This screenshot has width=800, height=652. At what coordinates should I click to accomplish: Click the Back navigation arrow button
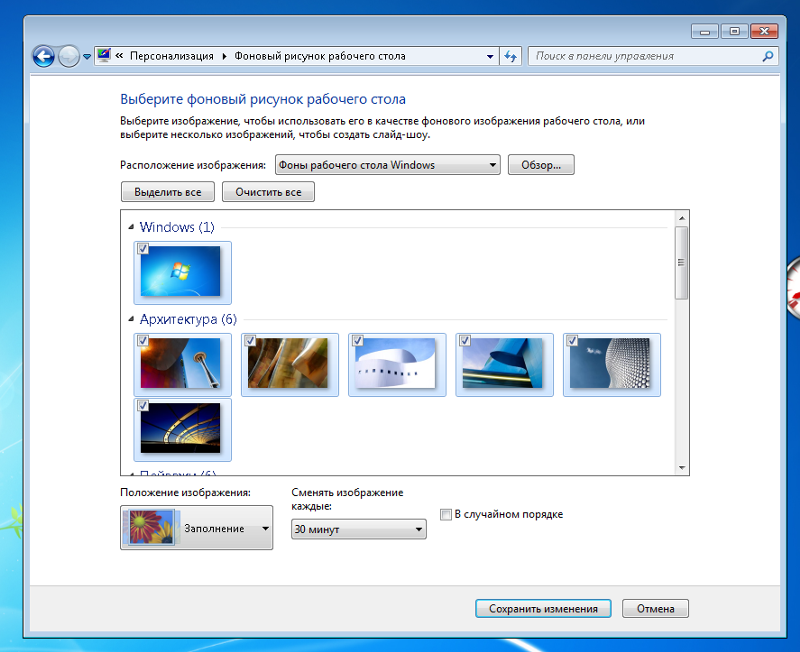(x=43, y=57)
